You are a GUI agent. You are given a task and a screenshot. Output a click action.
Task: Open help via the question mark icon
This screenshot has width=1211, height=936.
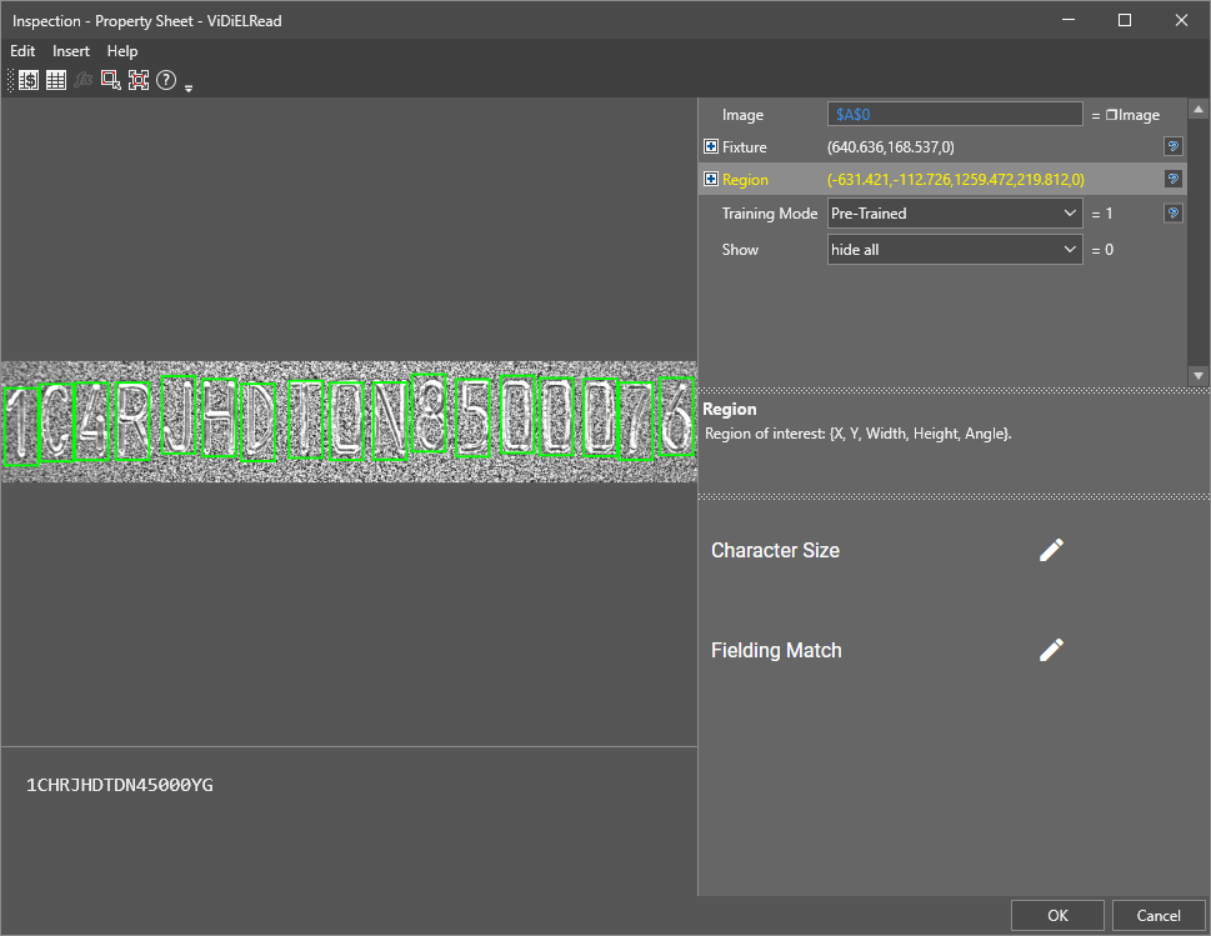pos(166,81)
